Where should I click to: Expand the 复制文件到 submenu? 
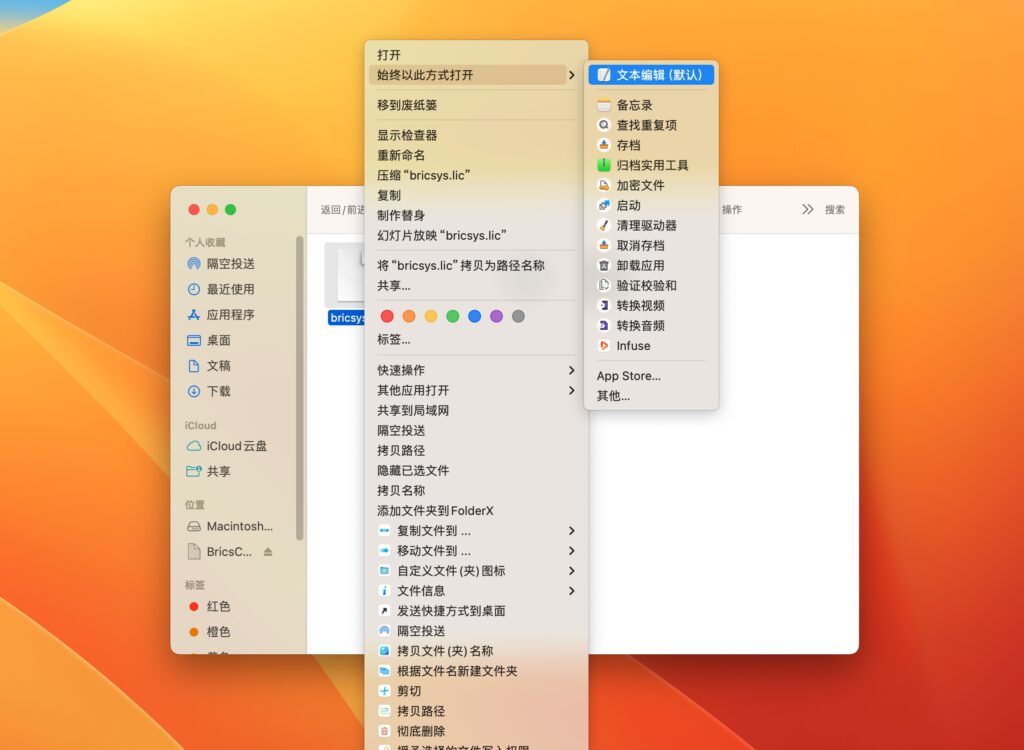pos(425,530)
